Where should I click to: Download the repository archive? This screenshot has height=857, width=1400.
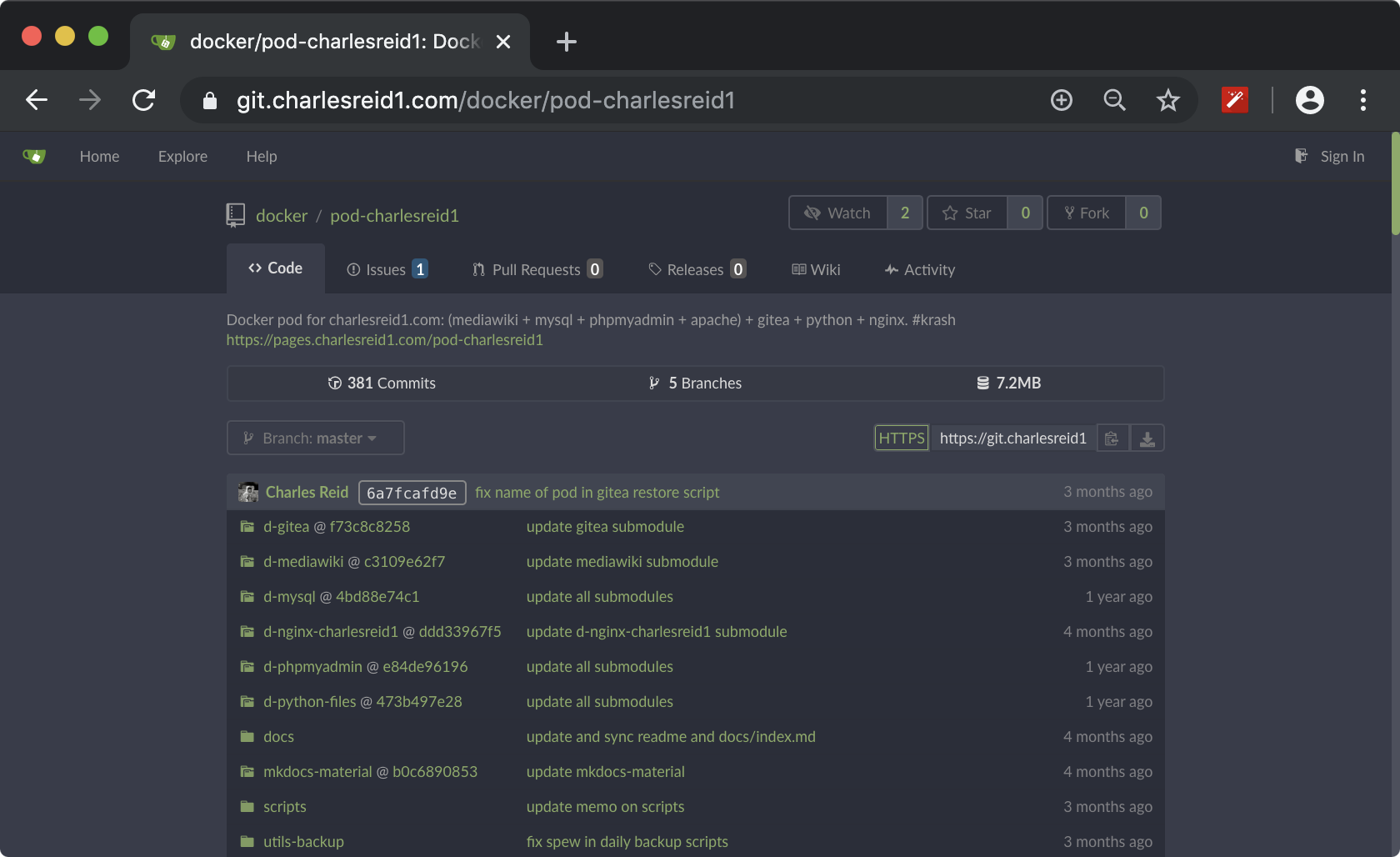click(x=1147, y=438)
